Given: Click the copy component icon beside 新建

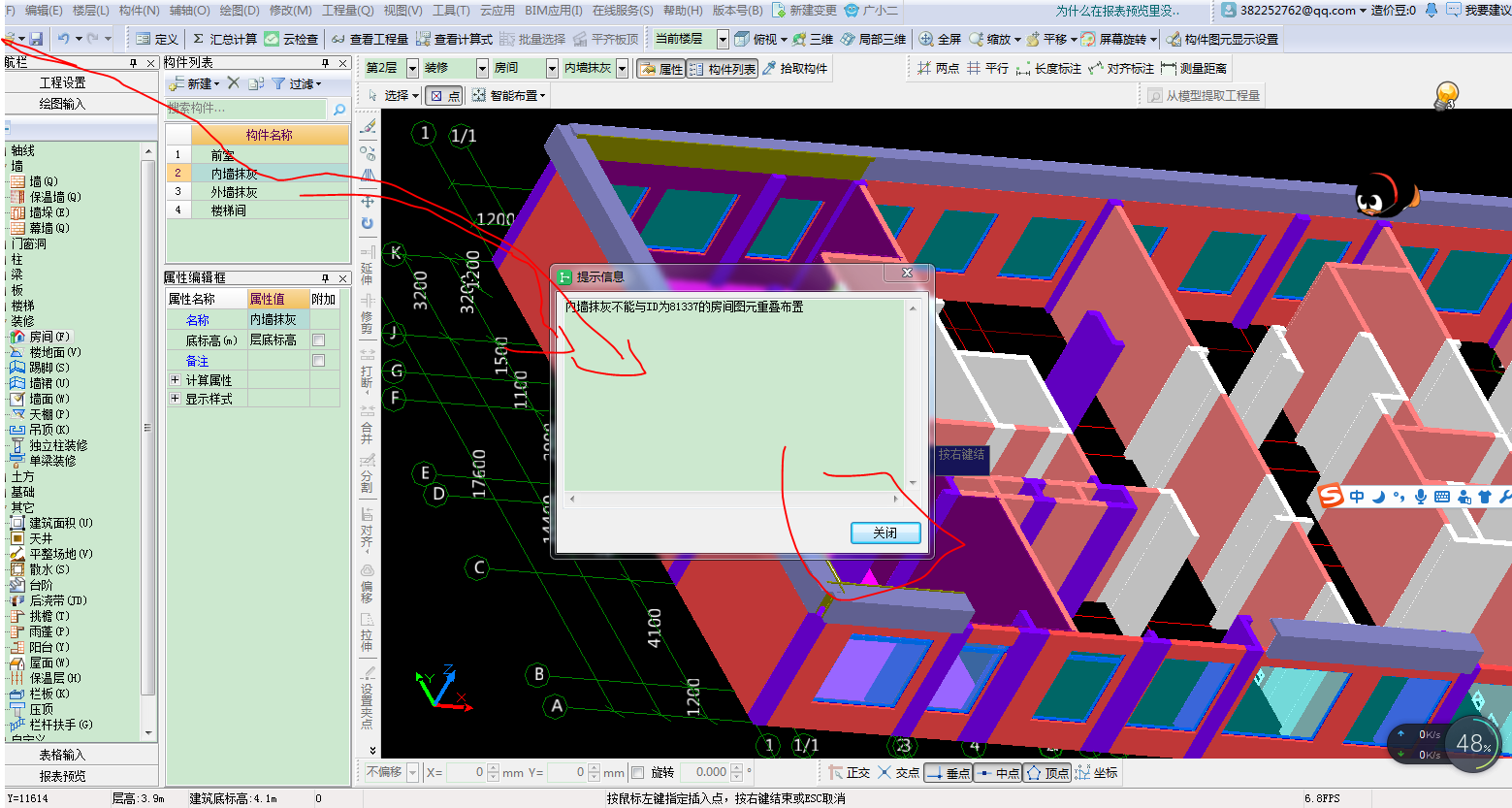Looking at the screenshot, I should pyautogui.click(x=256, y=83).
